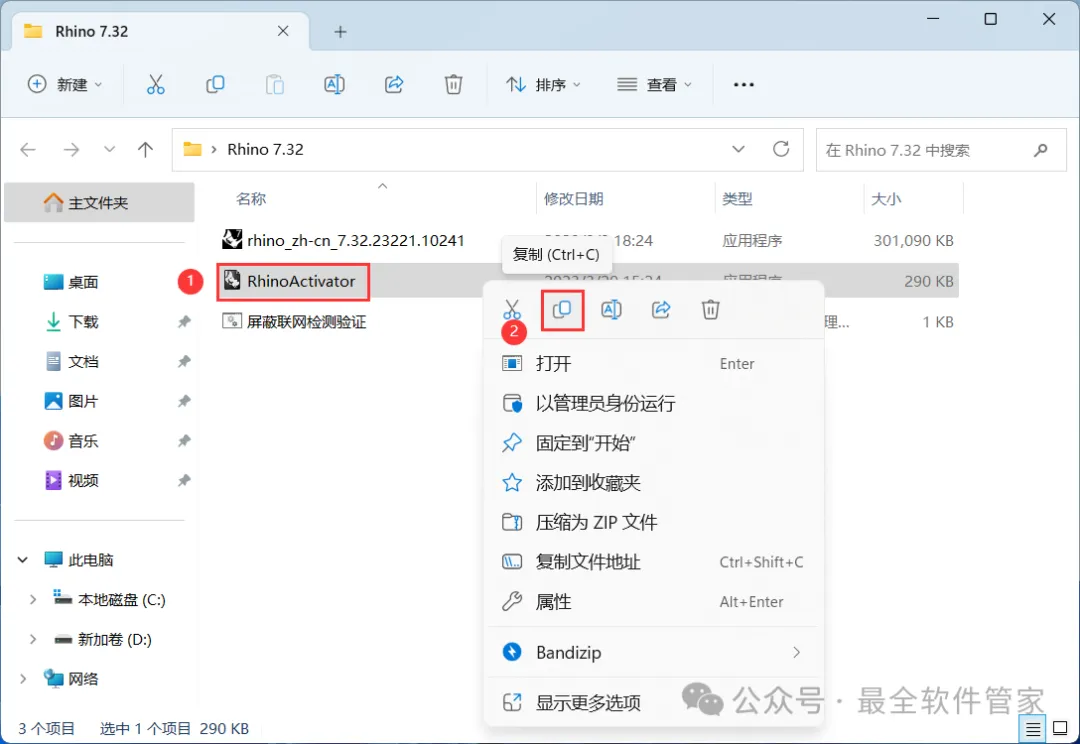Image resolution: width=1080 pixels, height=744 pixels.
Task: Open the three-dot more options menu
Action: tap(744, 85)
